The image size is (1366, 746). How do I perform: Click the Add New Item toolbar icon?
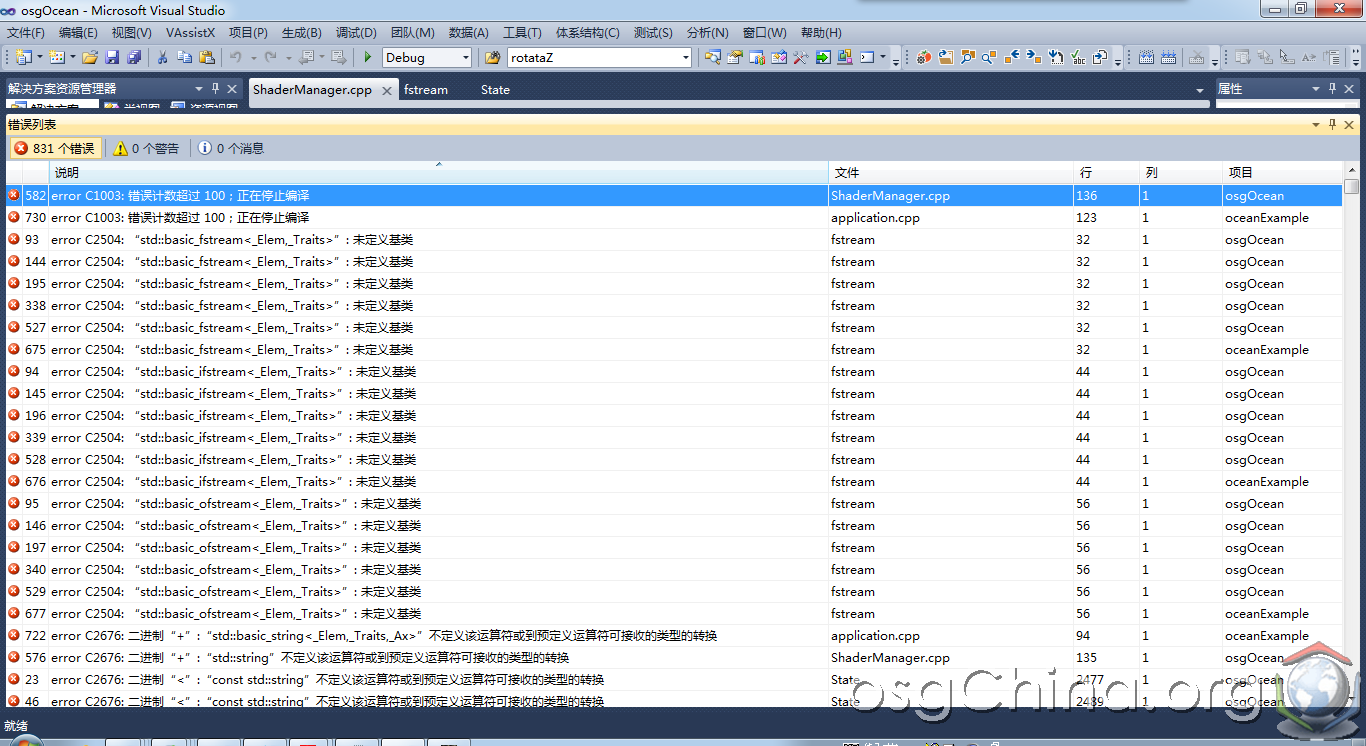(x=56, y=57)
